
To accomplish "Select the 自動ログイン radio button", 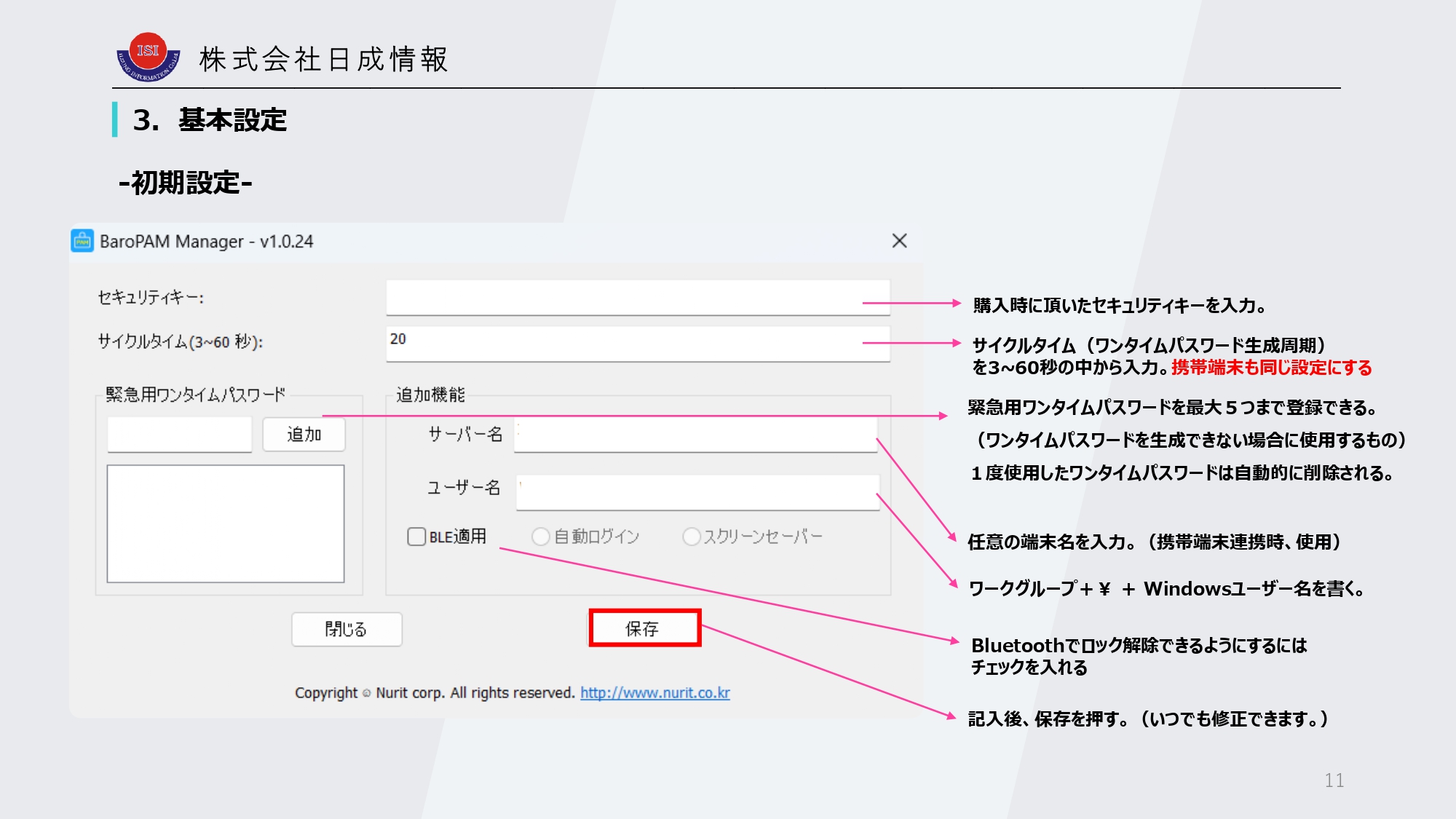I will point(540,537).
